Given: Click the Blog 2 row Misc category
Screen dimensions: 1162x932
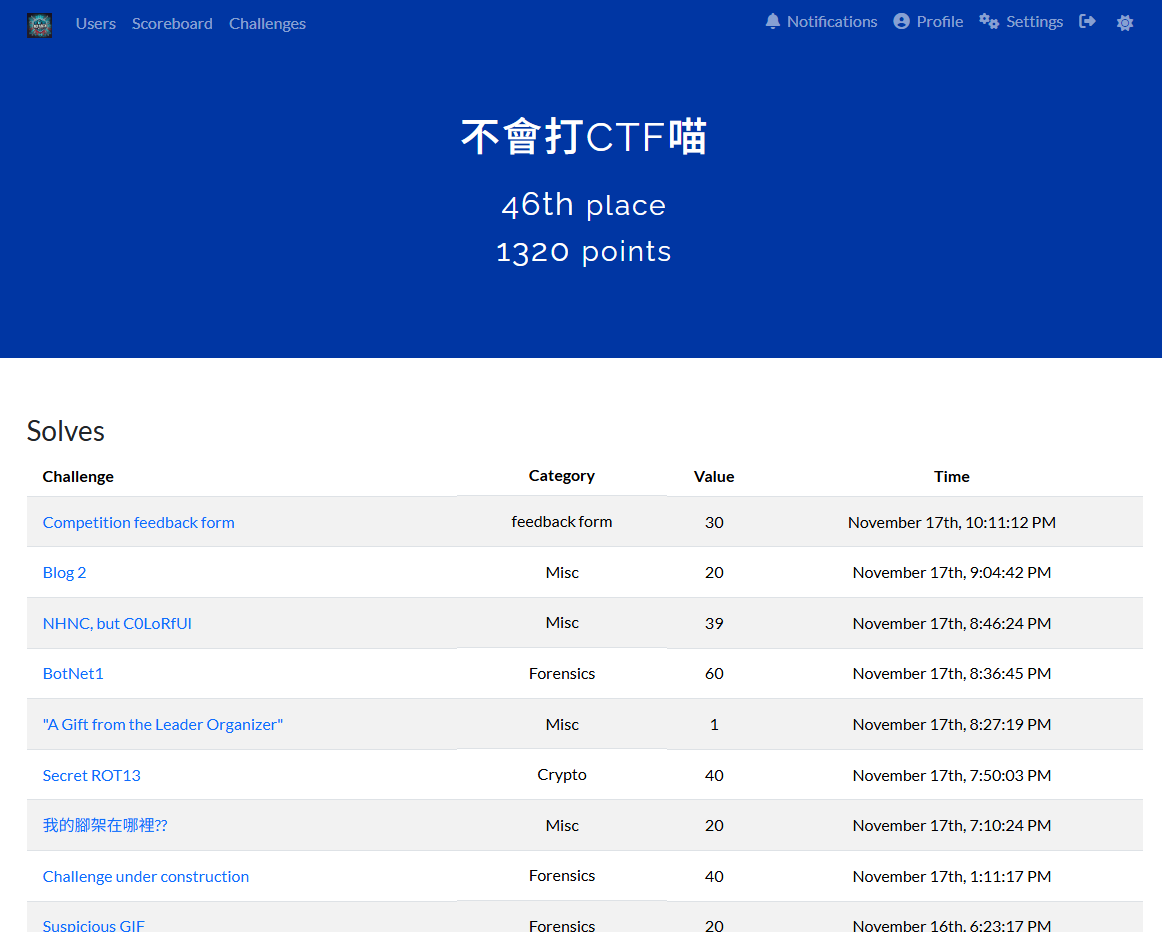Looking at the screenshot, I should [562, 573].
